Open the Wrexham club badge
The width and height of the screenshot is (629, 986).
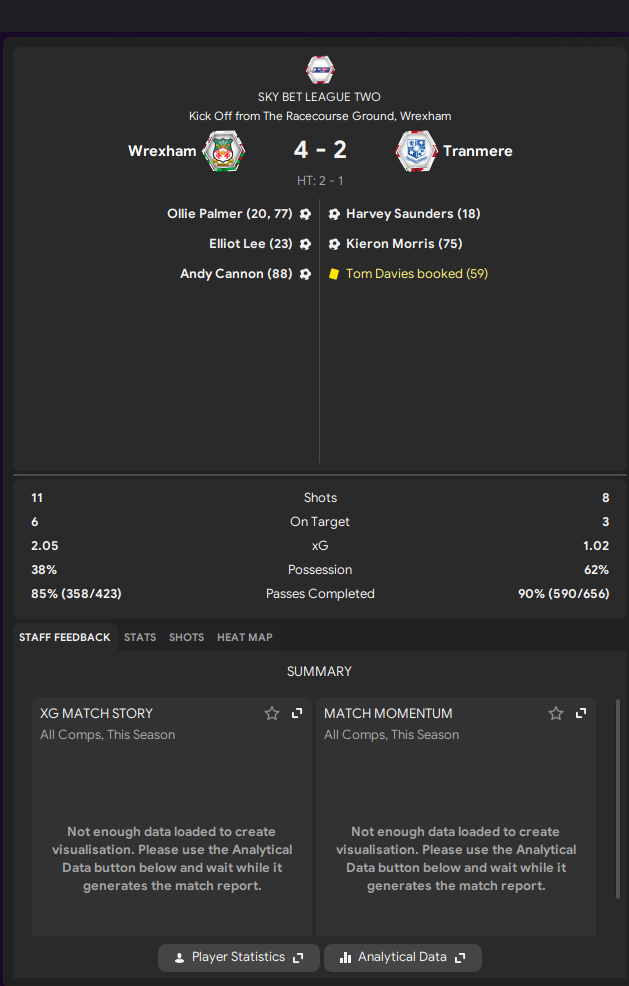pyautogui.click(x=224, y=151)
